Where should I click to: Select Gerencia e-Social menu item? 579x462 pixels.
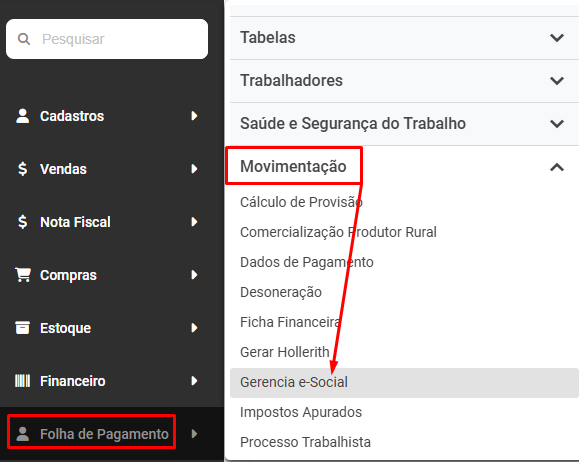404,383
